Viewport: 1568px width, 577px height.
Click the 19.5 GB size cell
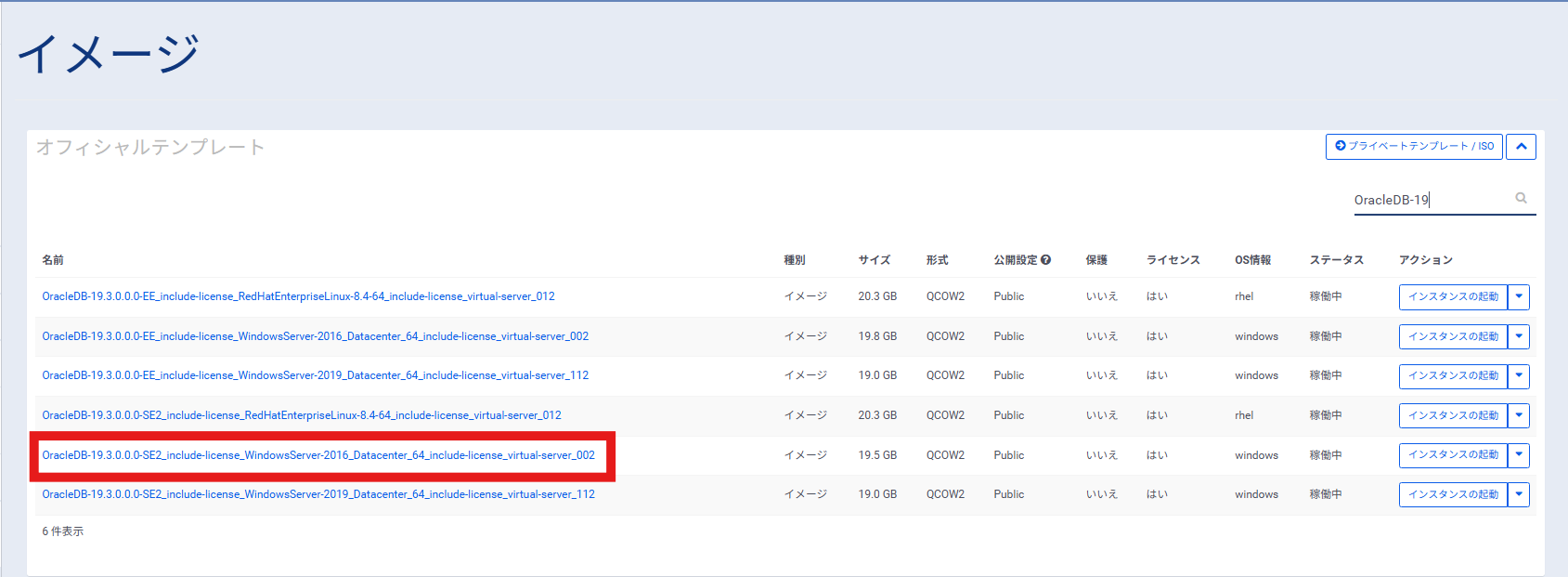pyautogui.click(x=877, y=455)
